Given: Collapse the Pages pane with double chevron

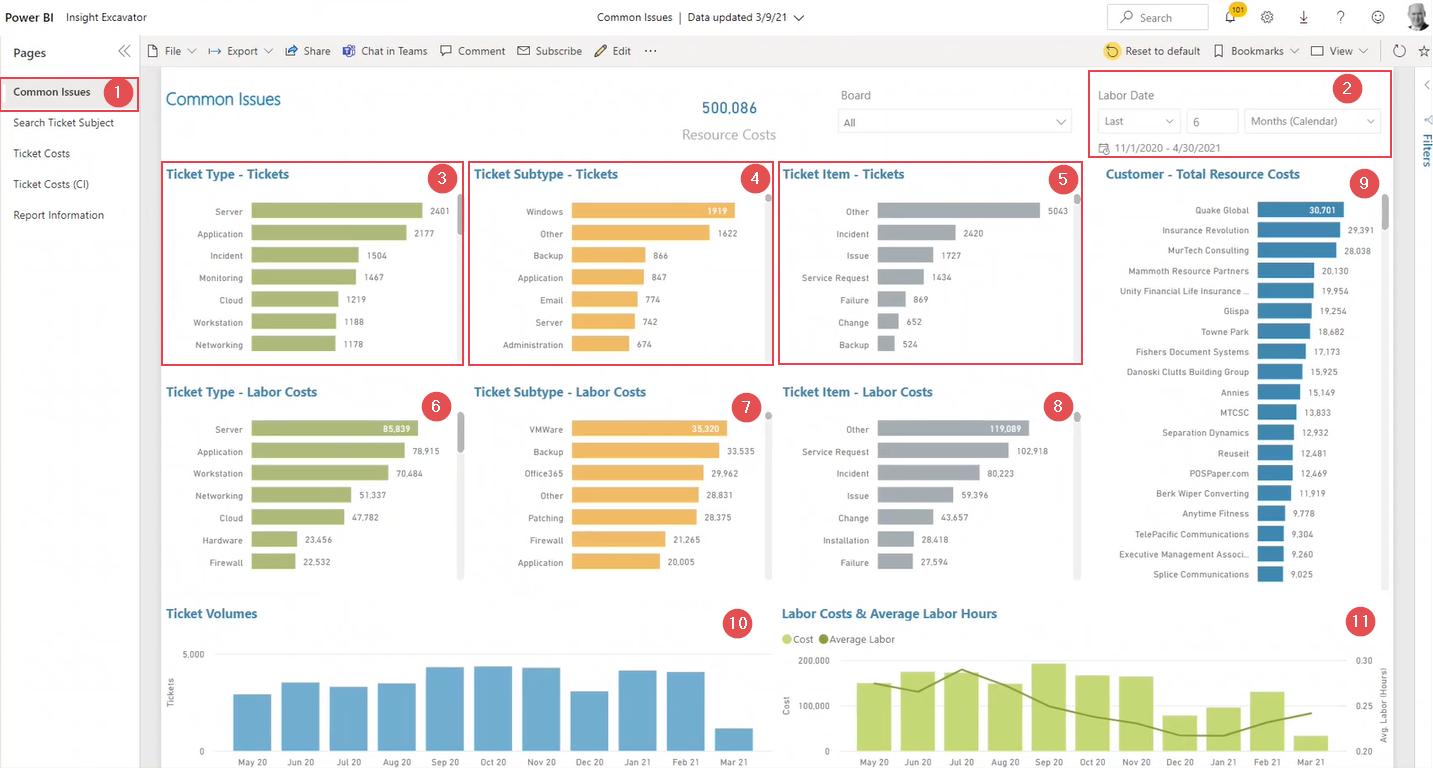Looking at the screenshot, I should (x=124, y=51).
